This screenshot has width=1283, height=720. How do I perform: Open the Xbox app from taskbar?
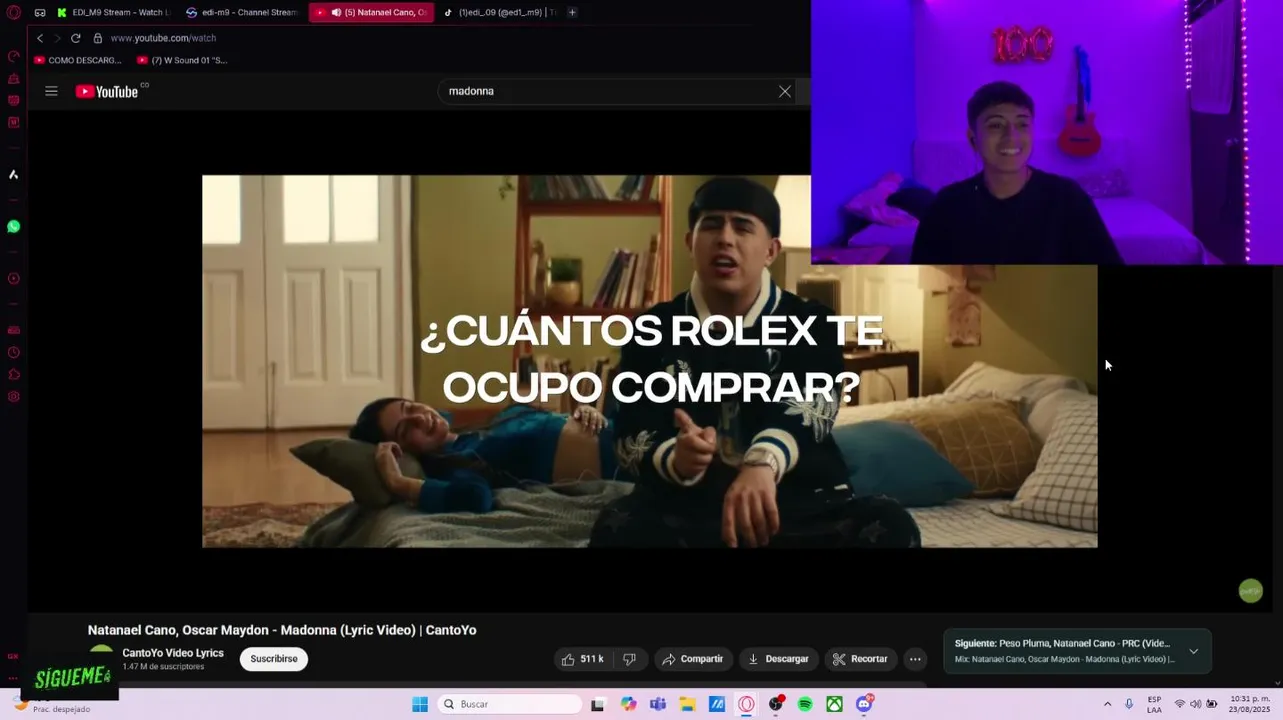click(x=834, y=704)
